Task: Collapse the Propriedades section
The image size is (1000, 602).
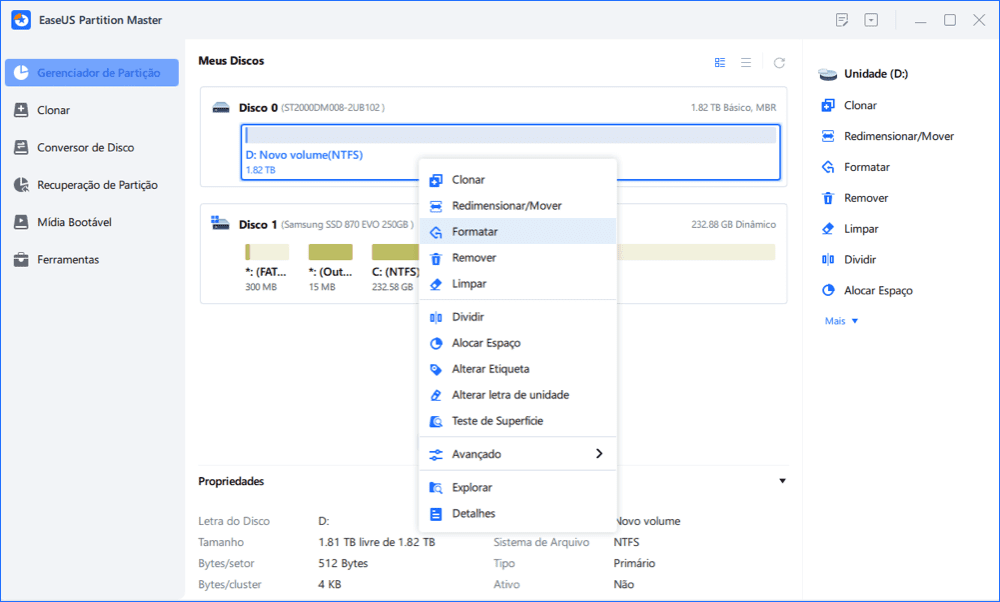Action: pyautogui.click(x=783, y=481)
